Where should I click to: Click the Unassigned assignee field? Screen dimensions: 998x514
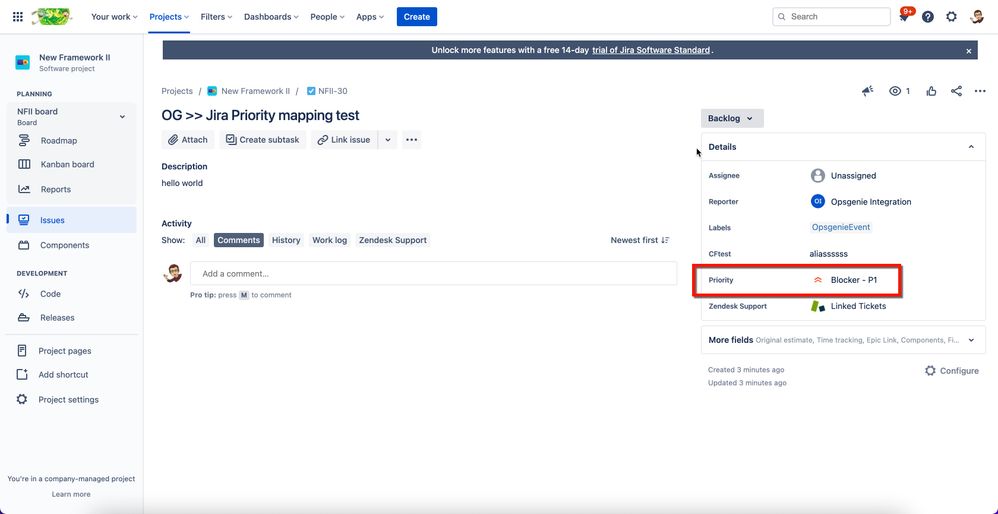coord(853,176)
